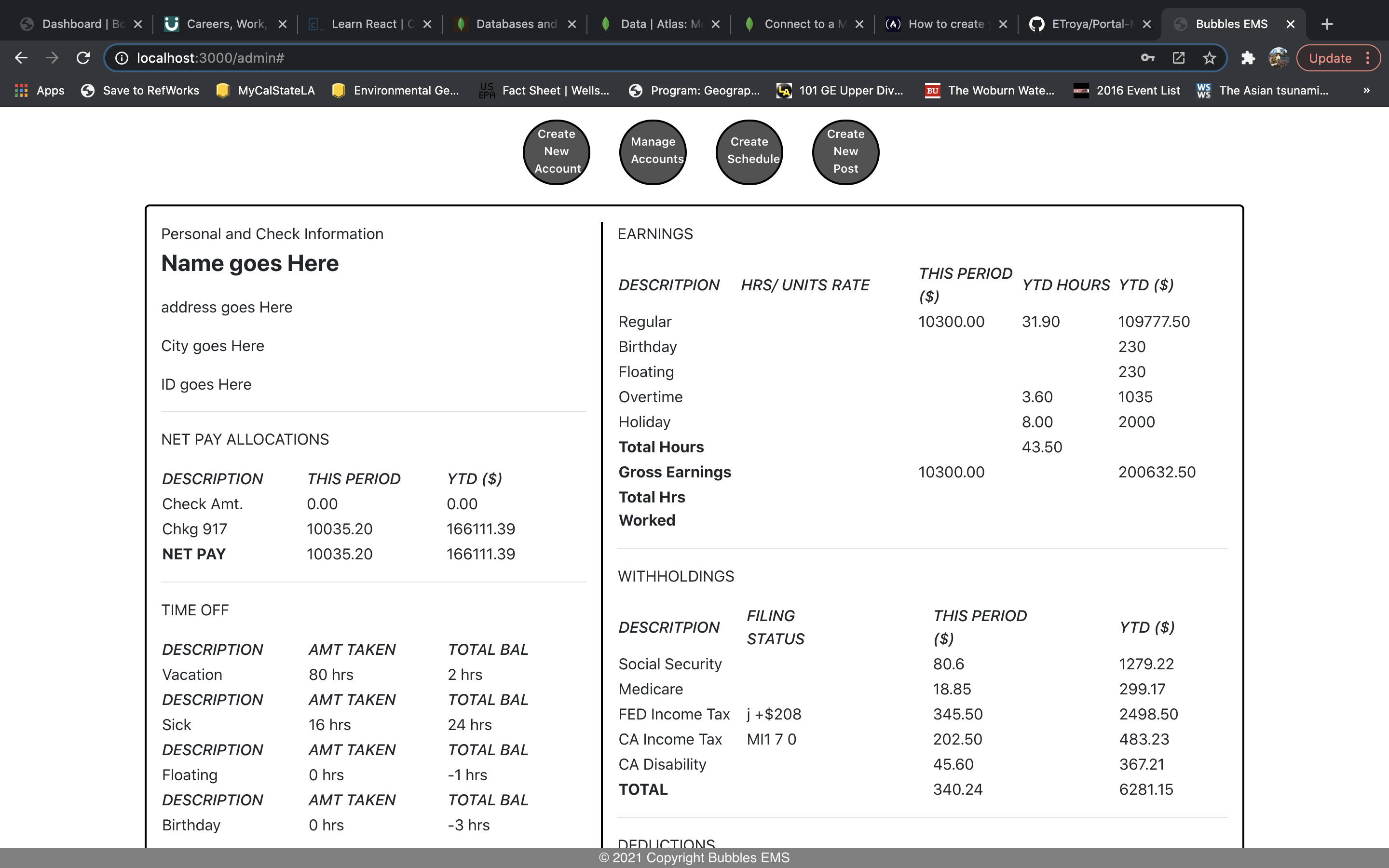Click the Create Schedule button
This screenshot has width=1389, height=868.
(749, 151)
